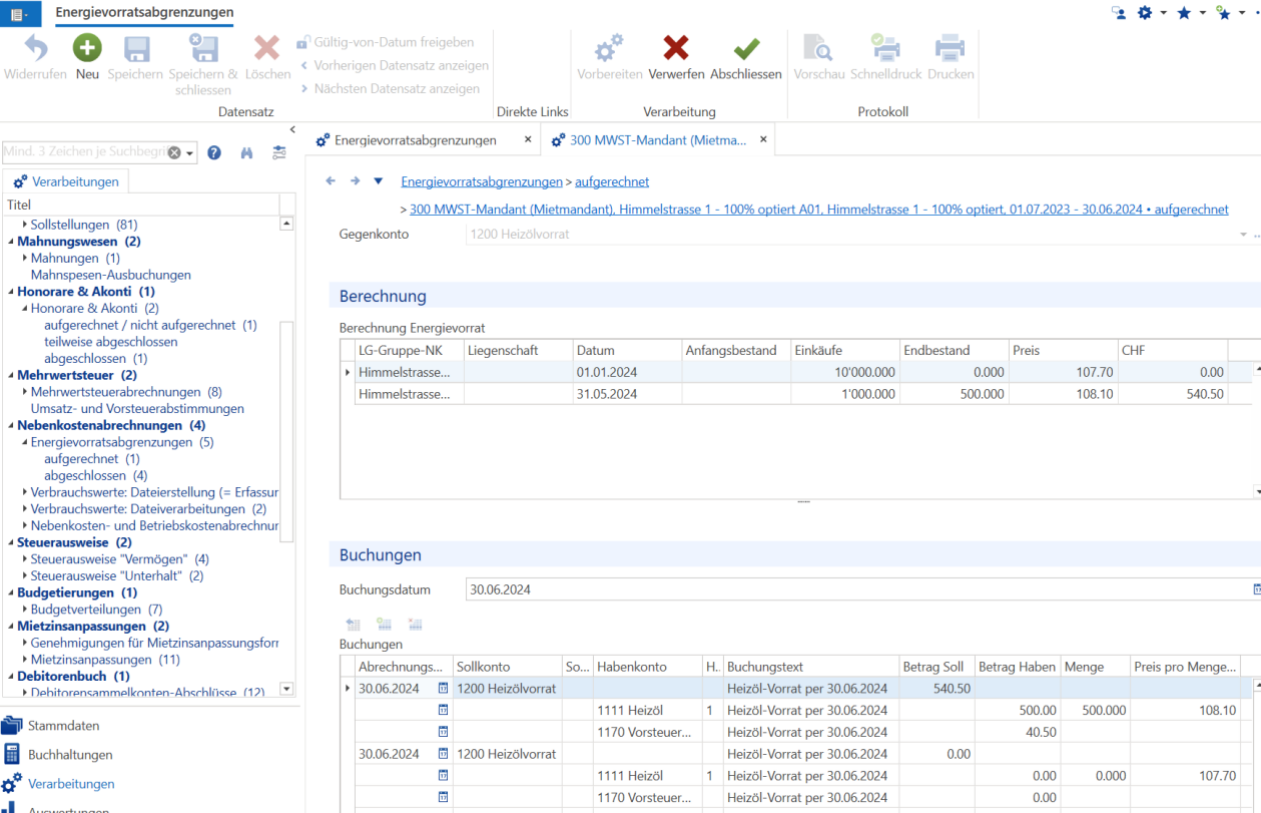This screenshot has height=813, width=1261.
Task: Clear the search field with the X icon
Action: [x=174, y=153]
